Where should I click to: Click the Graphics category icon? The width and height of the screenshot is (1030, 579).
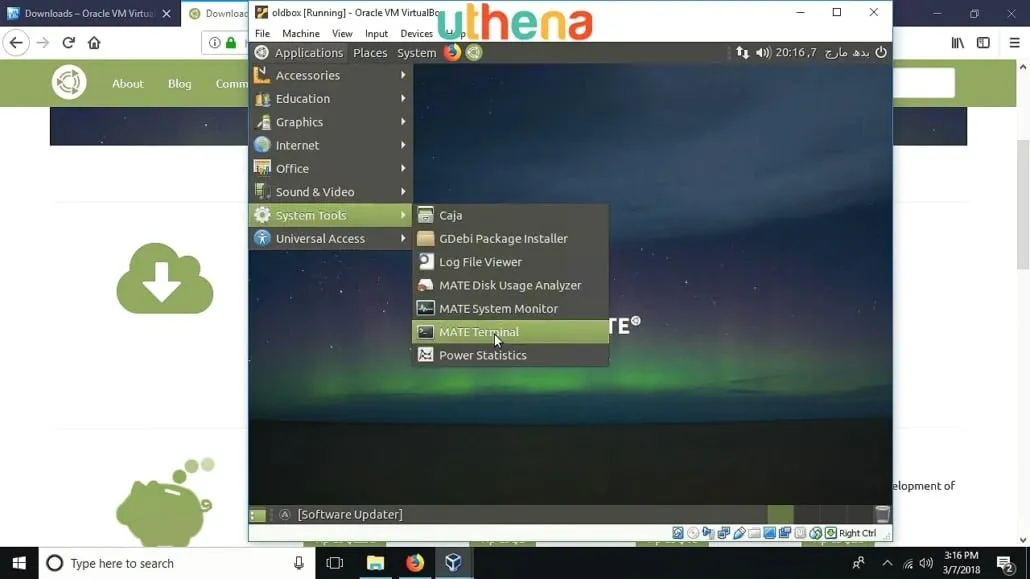click(262, 122)
